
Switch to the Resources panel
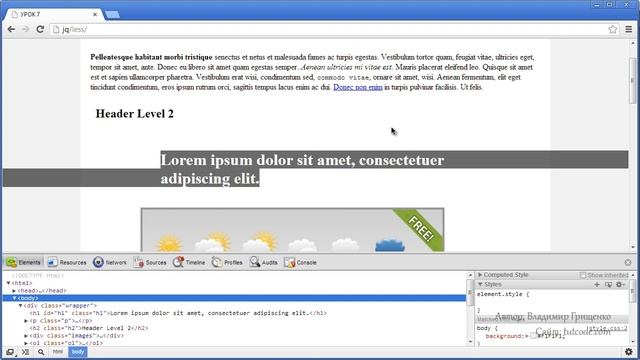[67, 262]
